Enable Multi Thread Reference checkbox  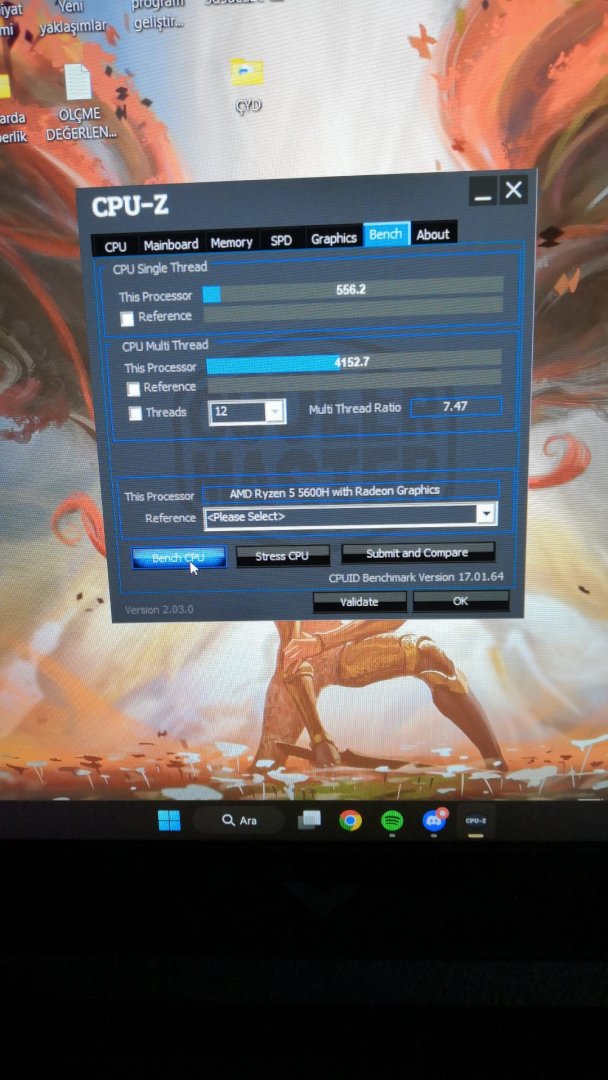(133, 389)
